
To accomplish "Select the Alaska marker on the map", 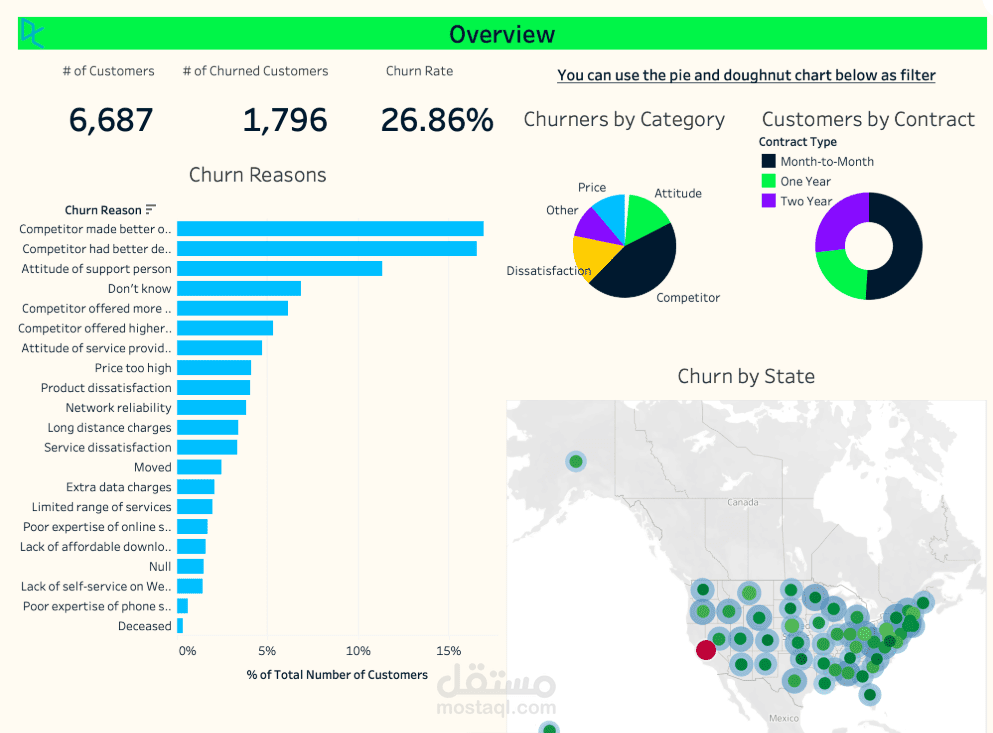I will (x=576, y=461).
